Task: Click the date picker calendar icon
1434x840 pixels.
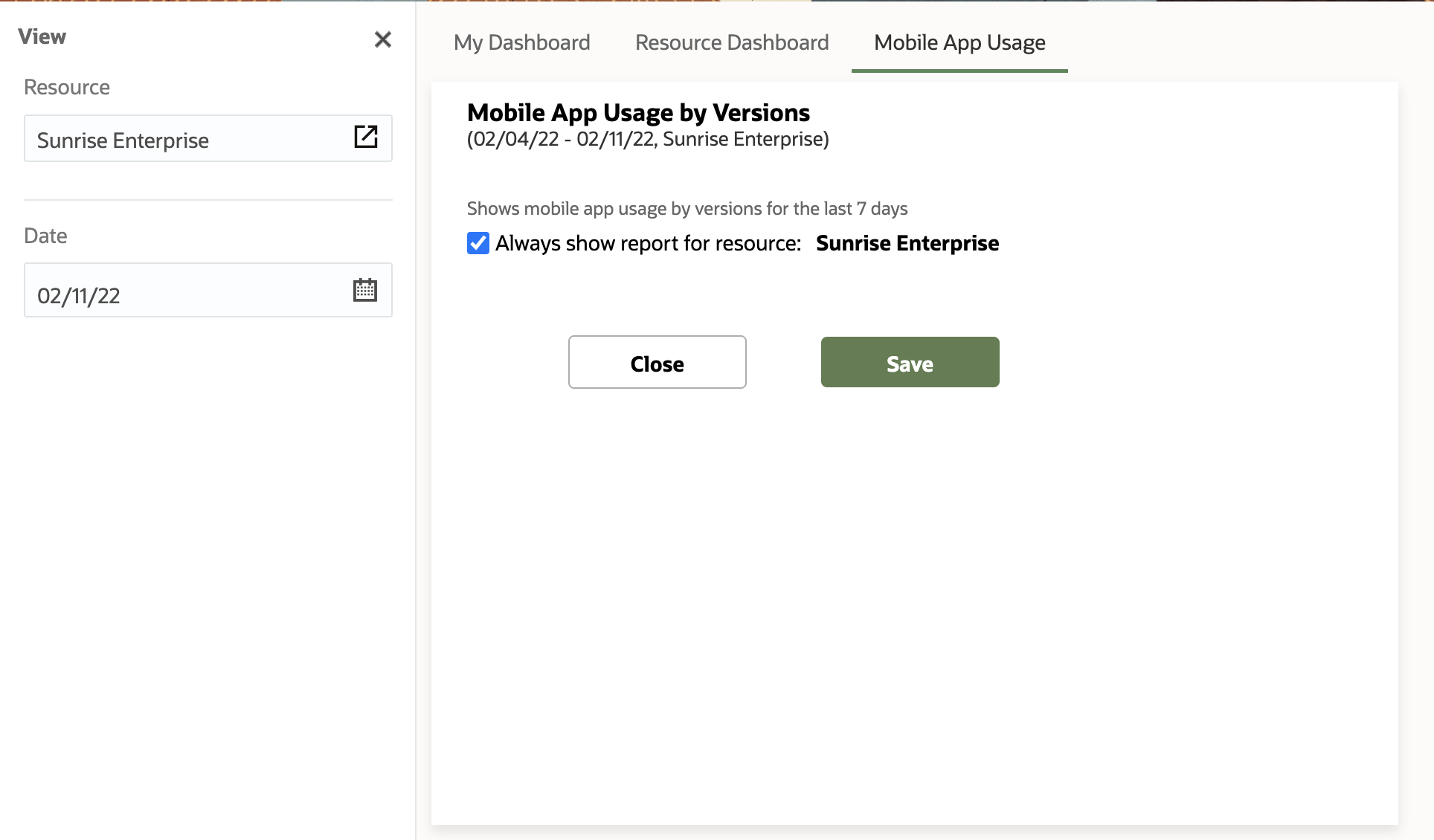Action: point(364,290)
